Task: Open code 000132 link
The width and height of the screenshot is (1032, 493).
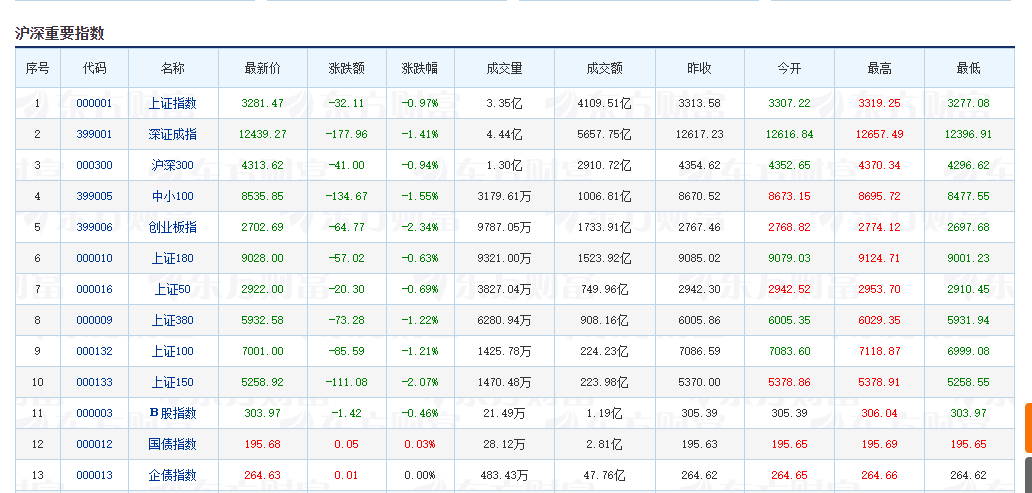Action: pos(94,351)
